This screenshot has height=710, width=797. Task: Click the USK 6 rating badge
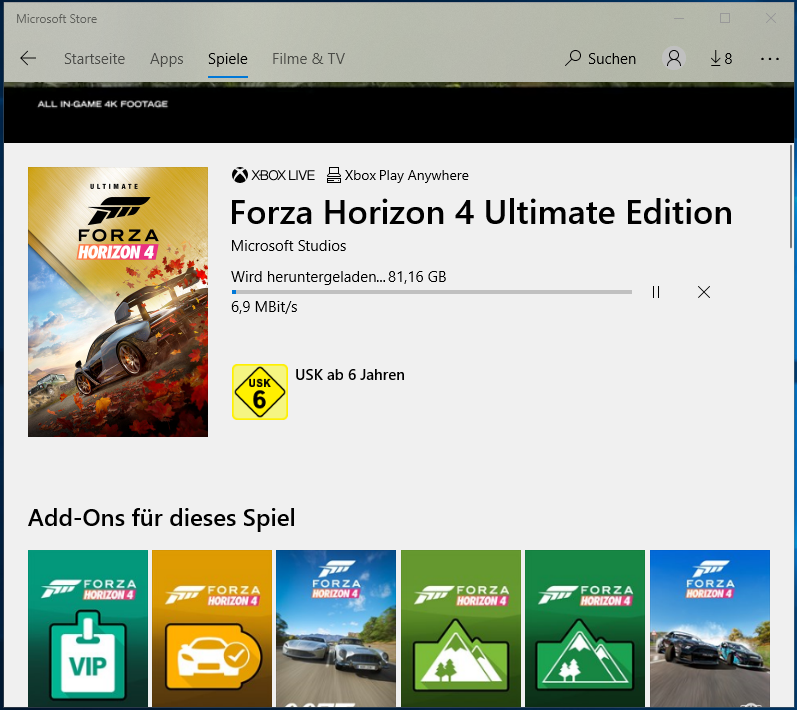click(260, 392)
